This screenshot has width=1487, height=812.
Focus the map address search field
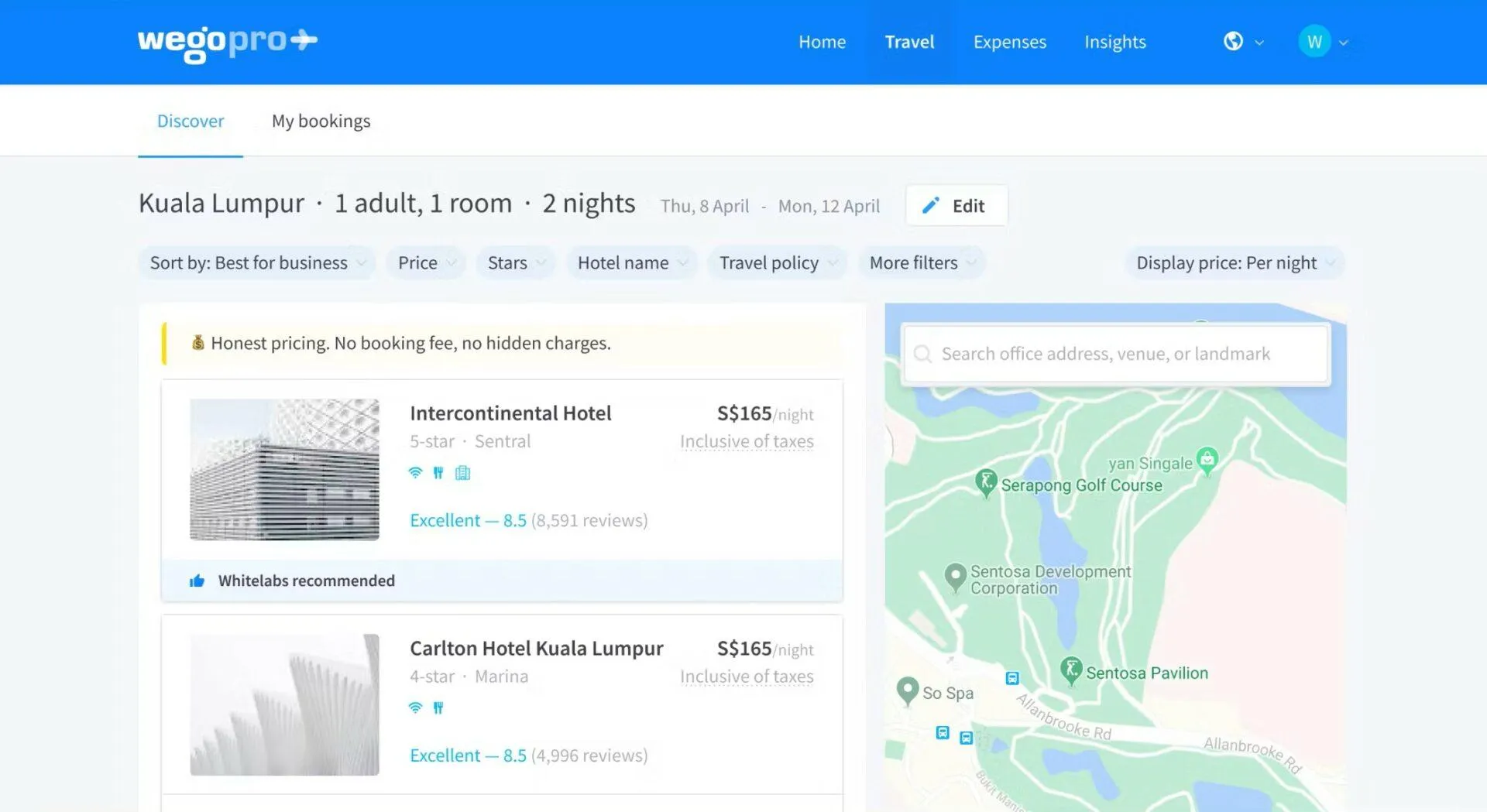pos(1116,354)
